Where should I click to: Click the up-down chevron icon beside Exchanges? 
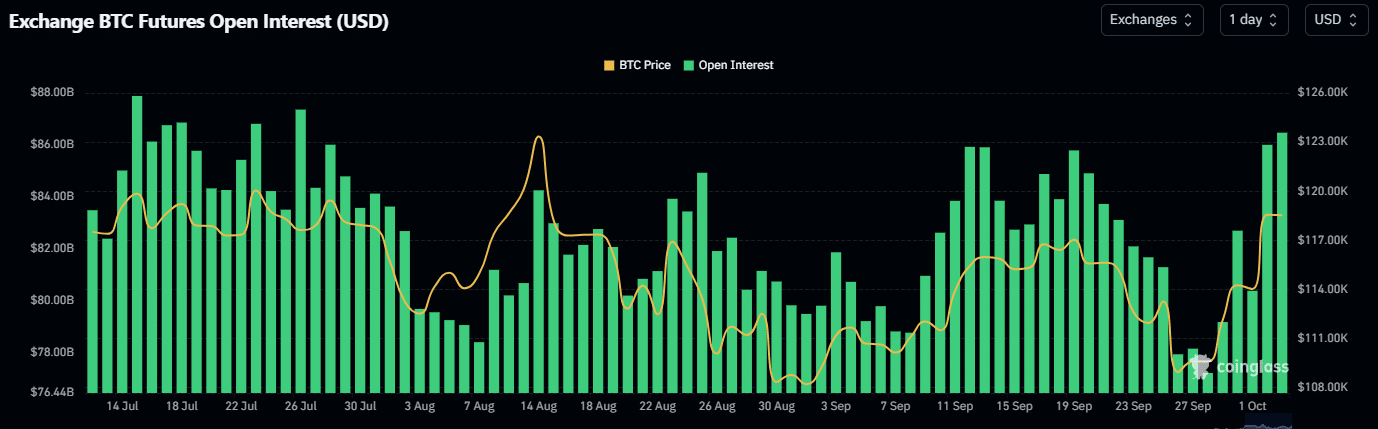(1188, 20)
